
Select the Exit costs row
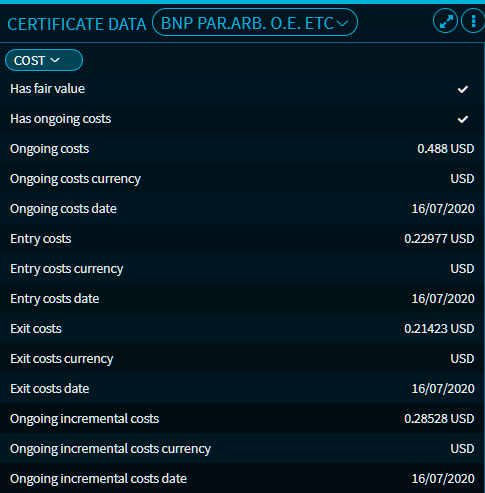(242, 328)
